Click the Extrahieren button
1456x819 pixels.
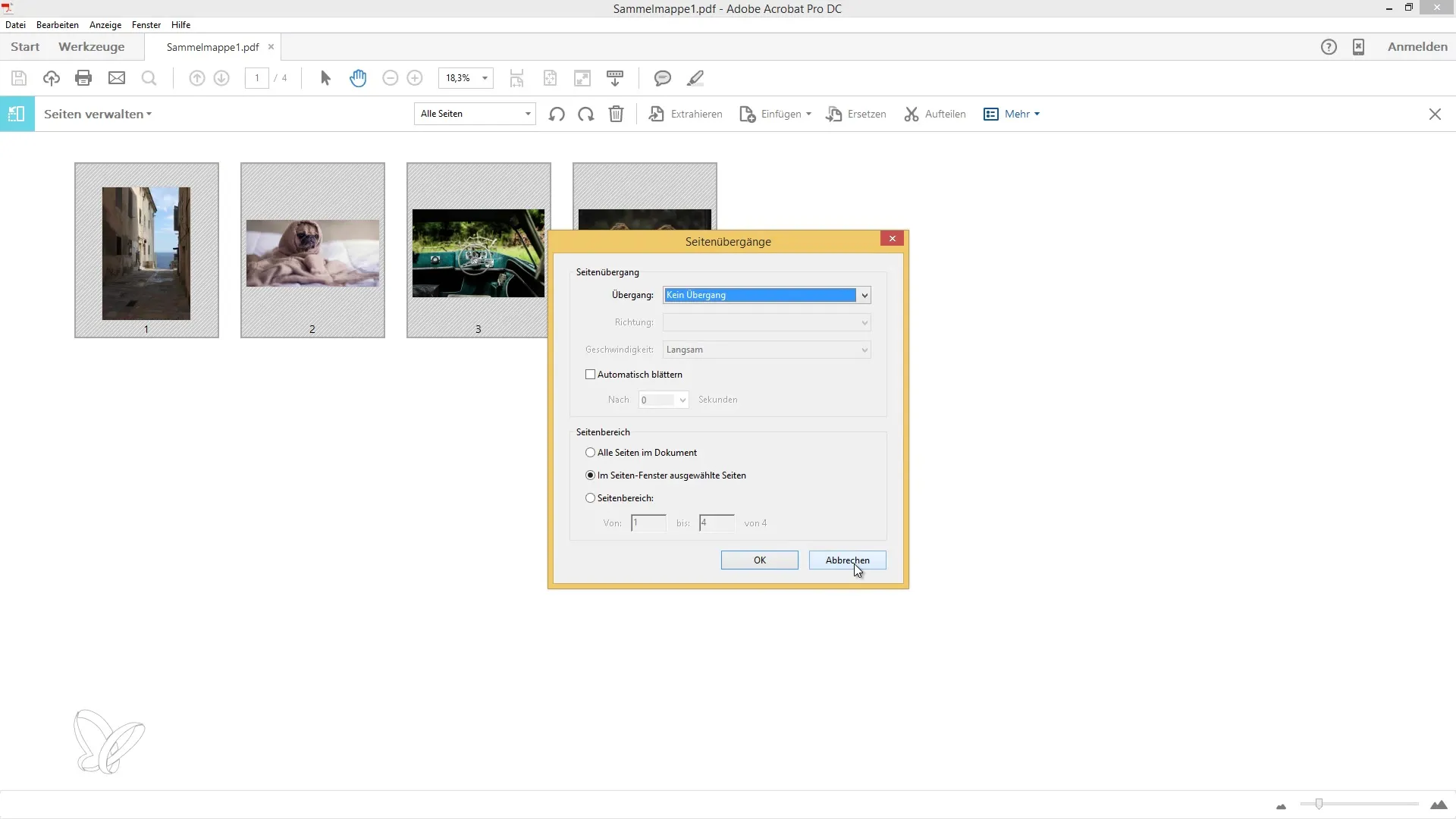[686, 114]
